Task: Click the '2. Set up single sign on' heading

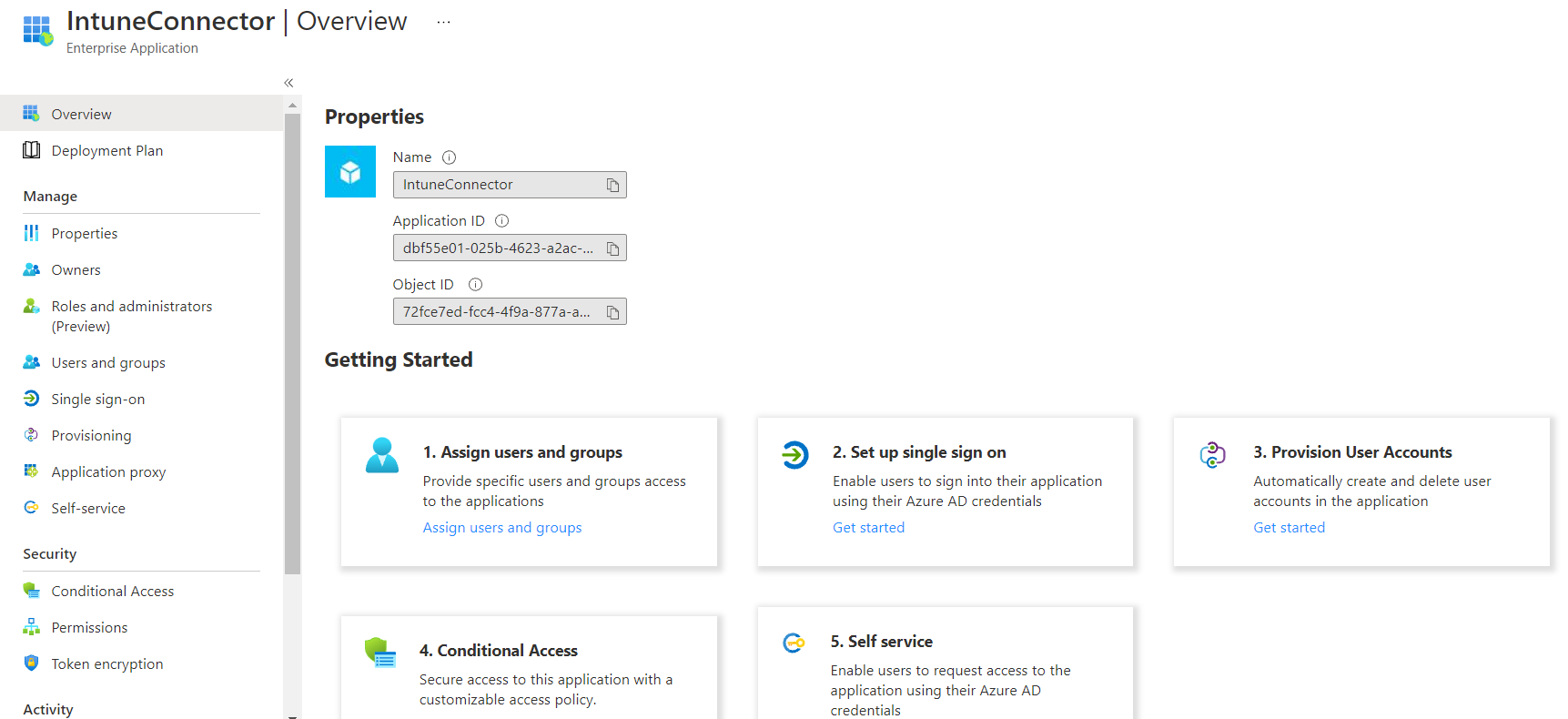Action: tap(919, 452)
